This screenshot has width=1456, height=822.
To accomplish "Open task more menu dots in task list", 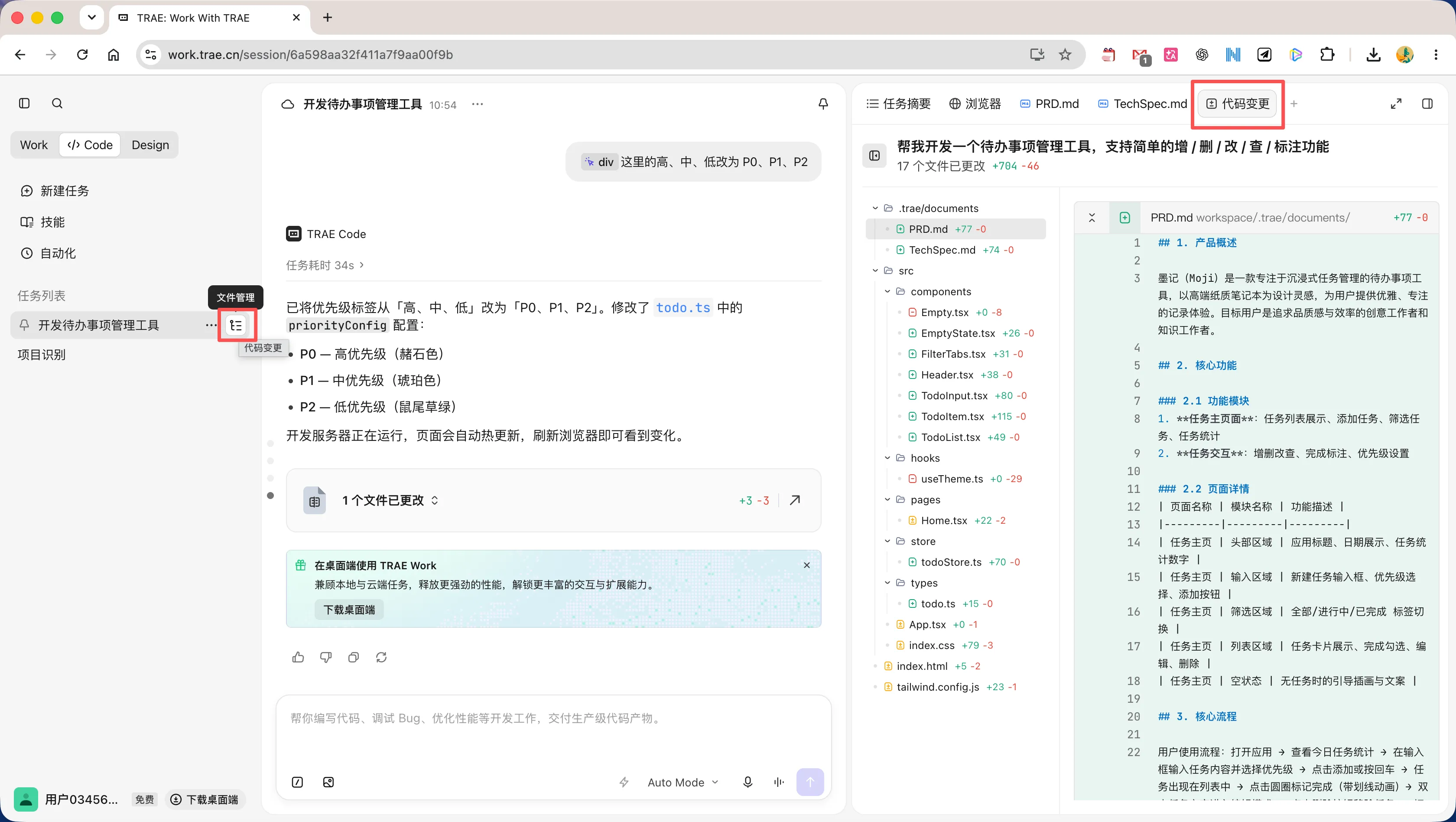I will coord(210,325).
